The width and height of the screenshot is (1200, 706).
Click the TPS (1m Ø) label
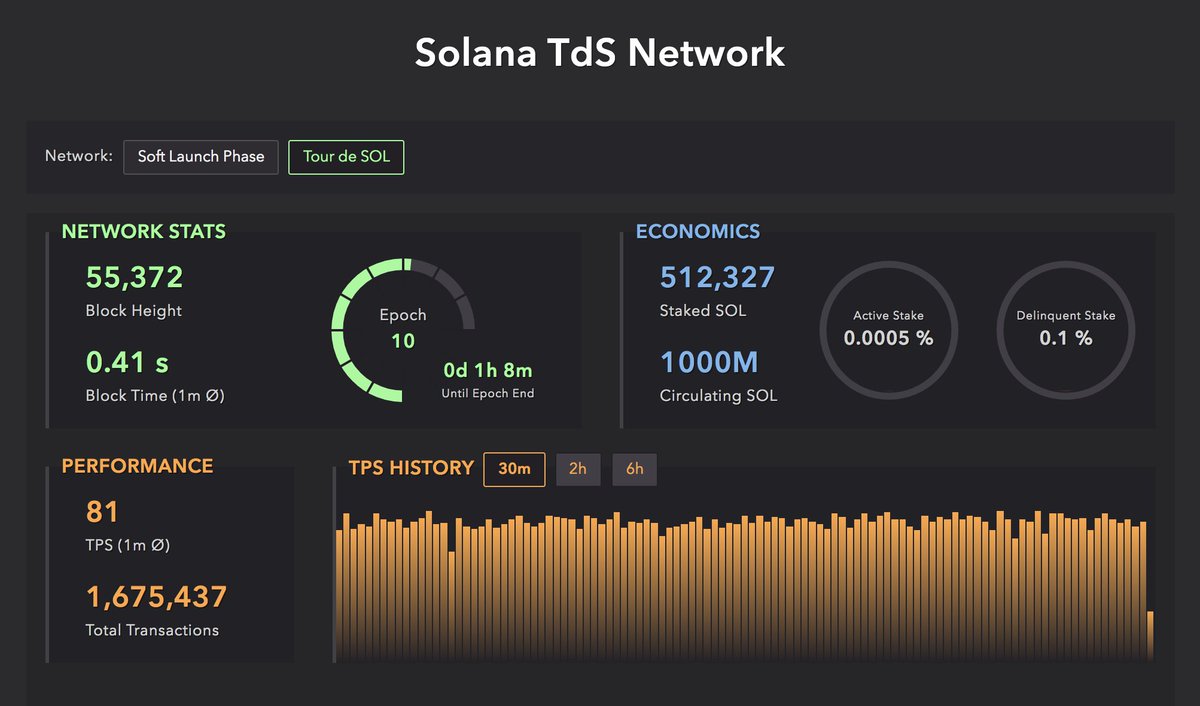tap(126, 546)
